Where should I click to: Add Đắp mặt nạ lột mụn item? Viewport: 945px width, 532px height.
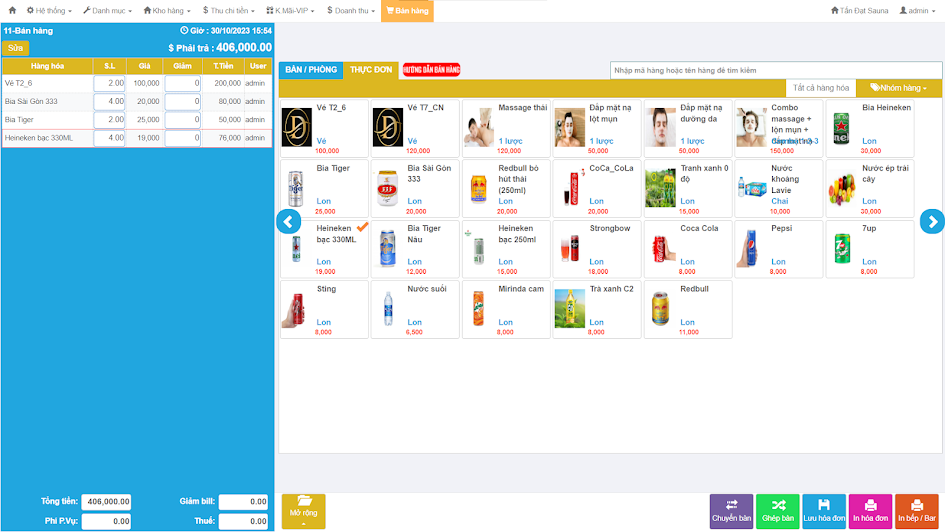597,128
